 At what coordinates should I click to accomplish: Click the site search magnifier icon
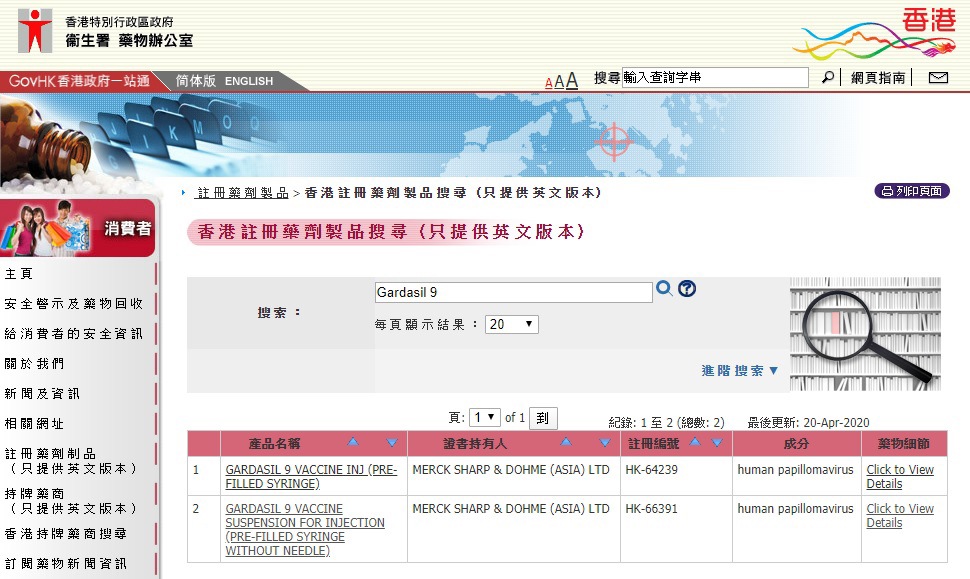(827, 77)
